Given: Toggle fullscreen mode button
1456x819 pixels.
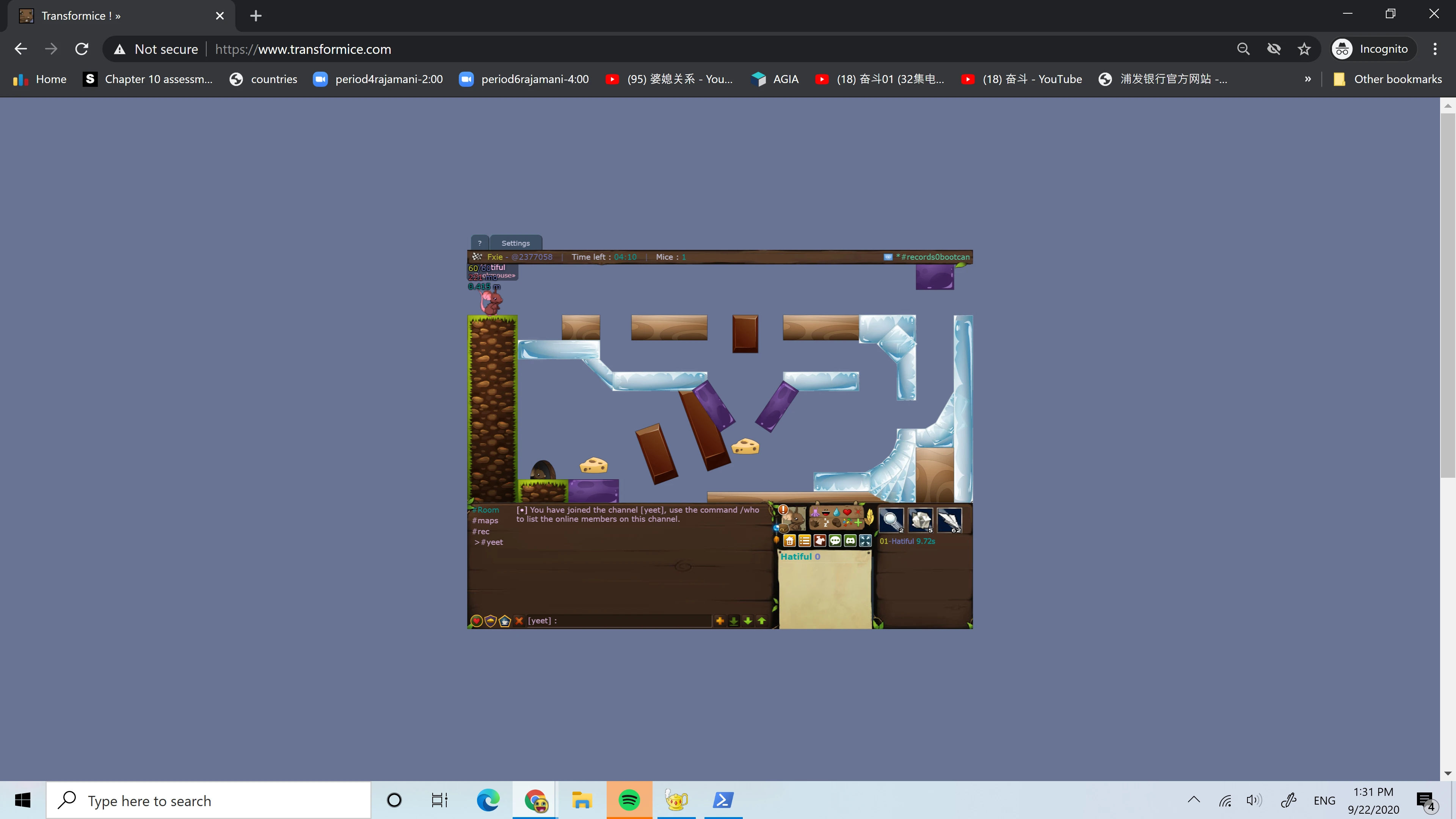Looking at the screenshot, I should pos(865,541).
